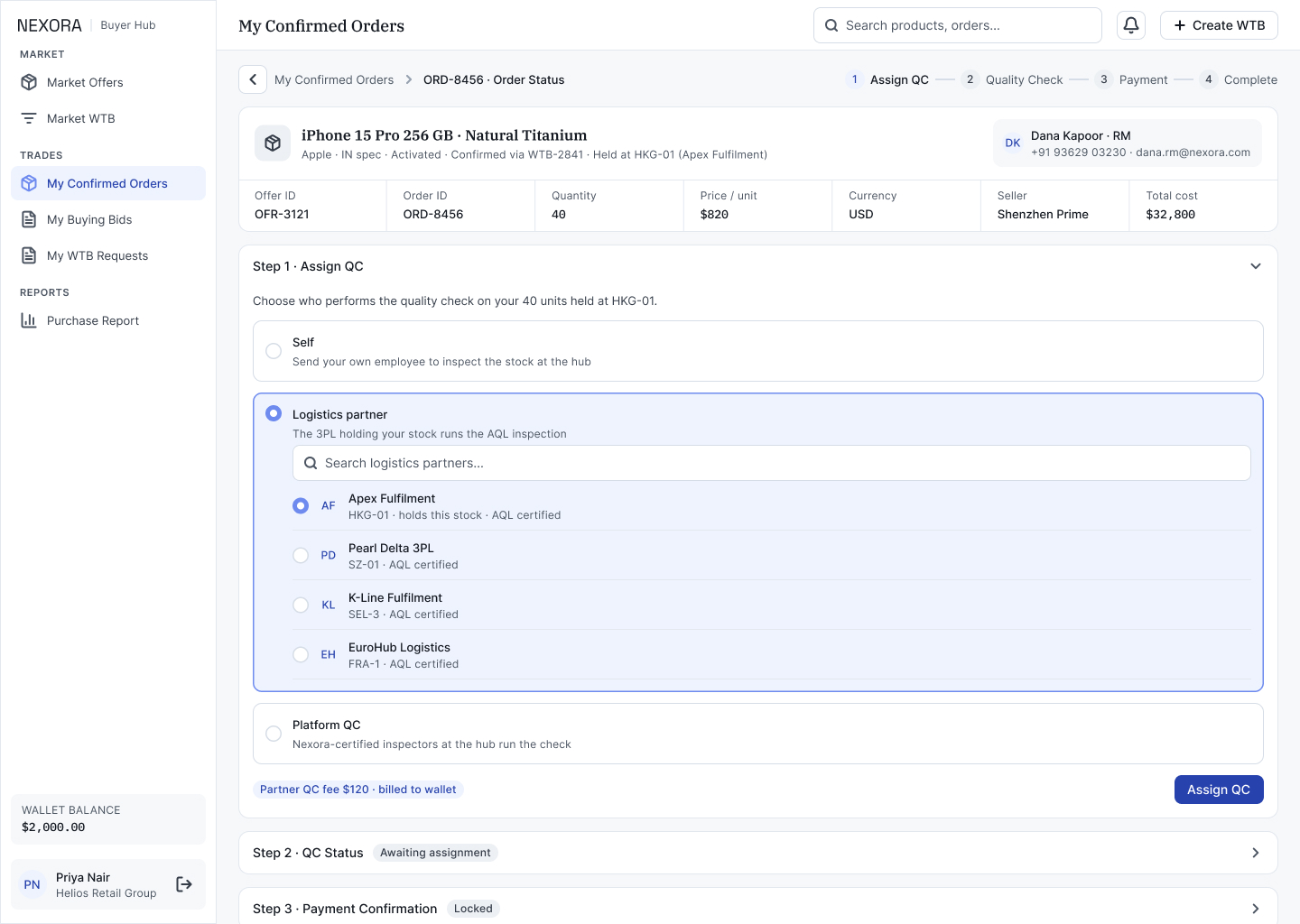Click the KL badge for K-Line Fulfilment
Screen dimensions: 1300x924
click(x=329, y=605)
